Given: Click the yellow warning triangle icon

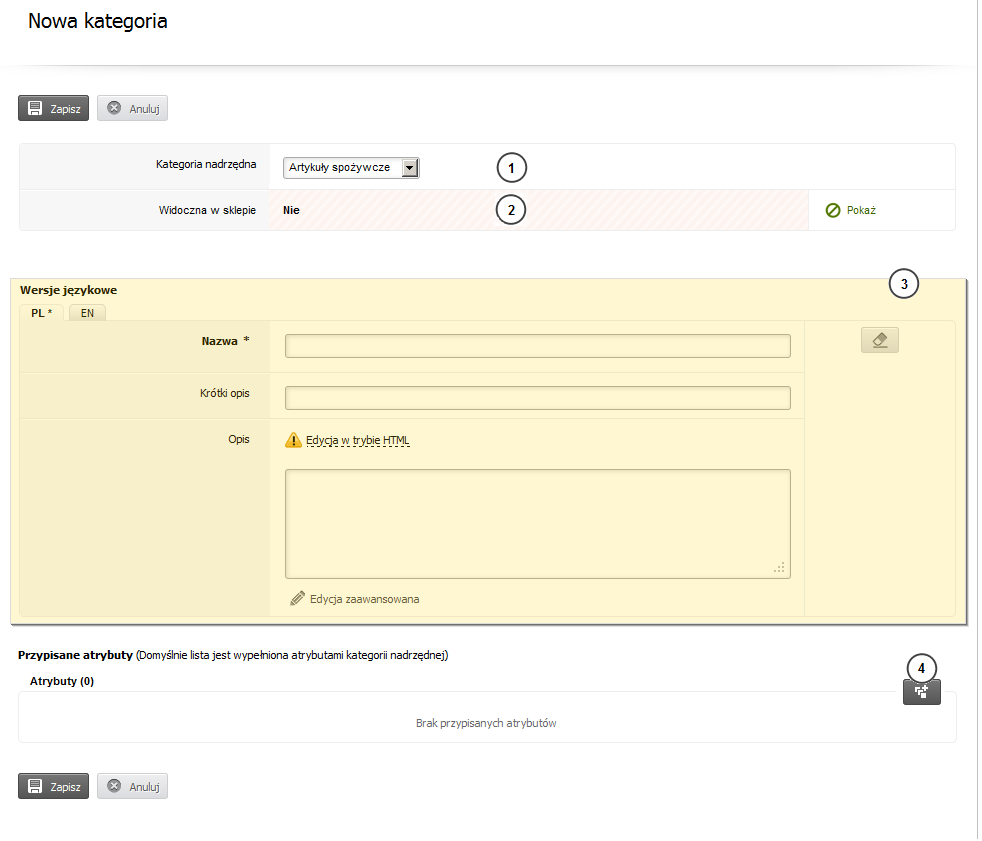Looking at the screenshot, I should pyautogui.click(x=293, y=440).
